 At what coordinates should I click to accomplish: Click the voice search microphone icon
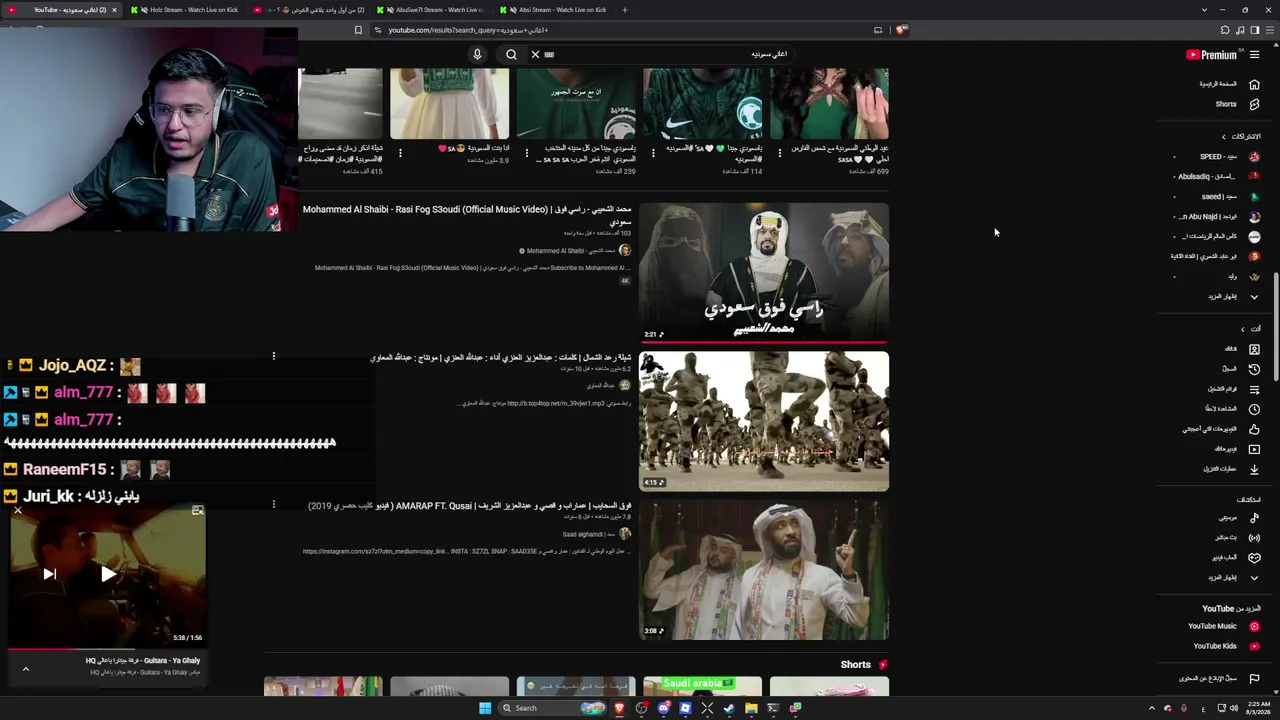point(477,55)
